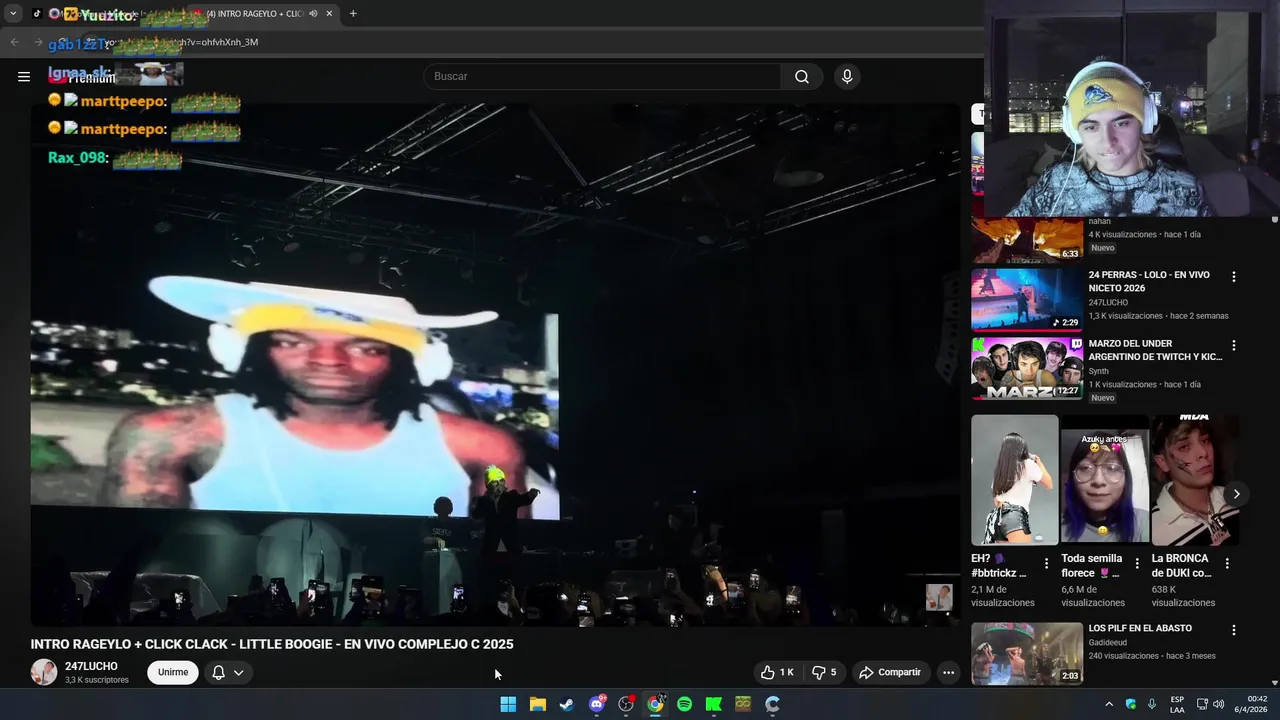Open Discord from the taskbar

tap(597, 704)
